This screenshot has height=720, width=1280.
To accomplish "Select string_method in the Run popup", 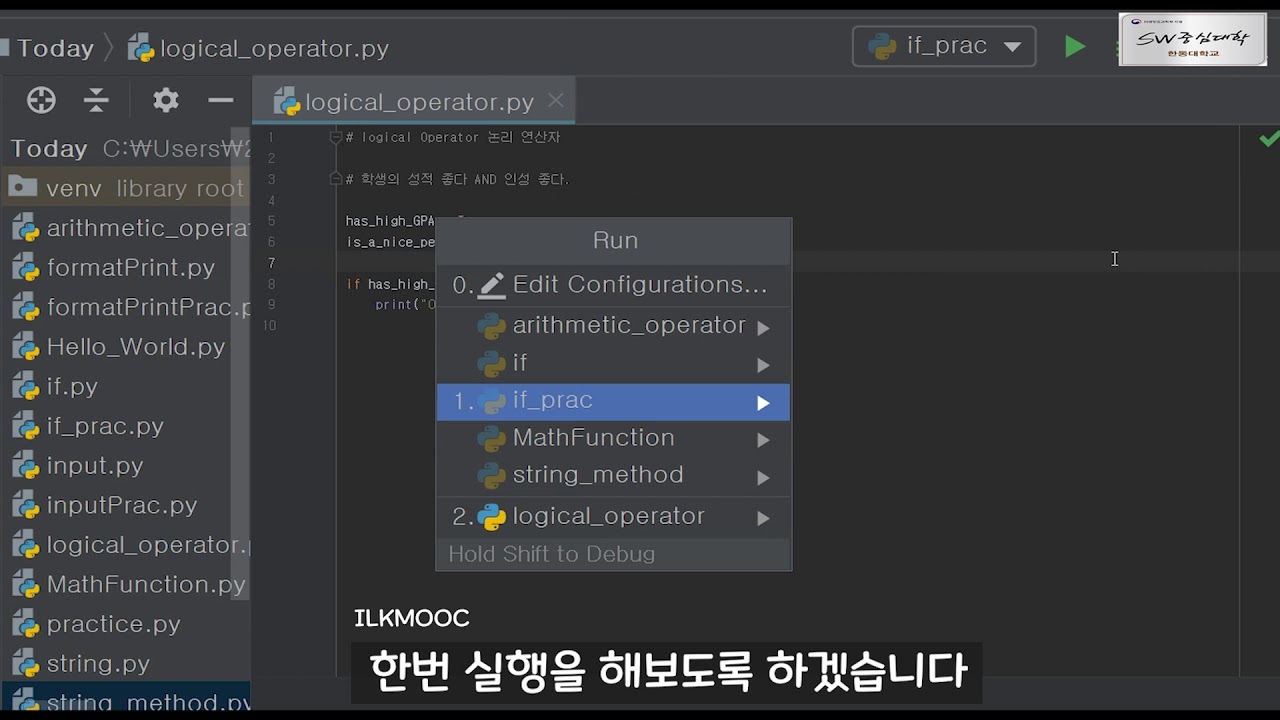I will click(613, 475).
